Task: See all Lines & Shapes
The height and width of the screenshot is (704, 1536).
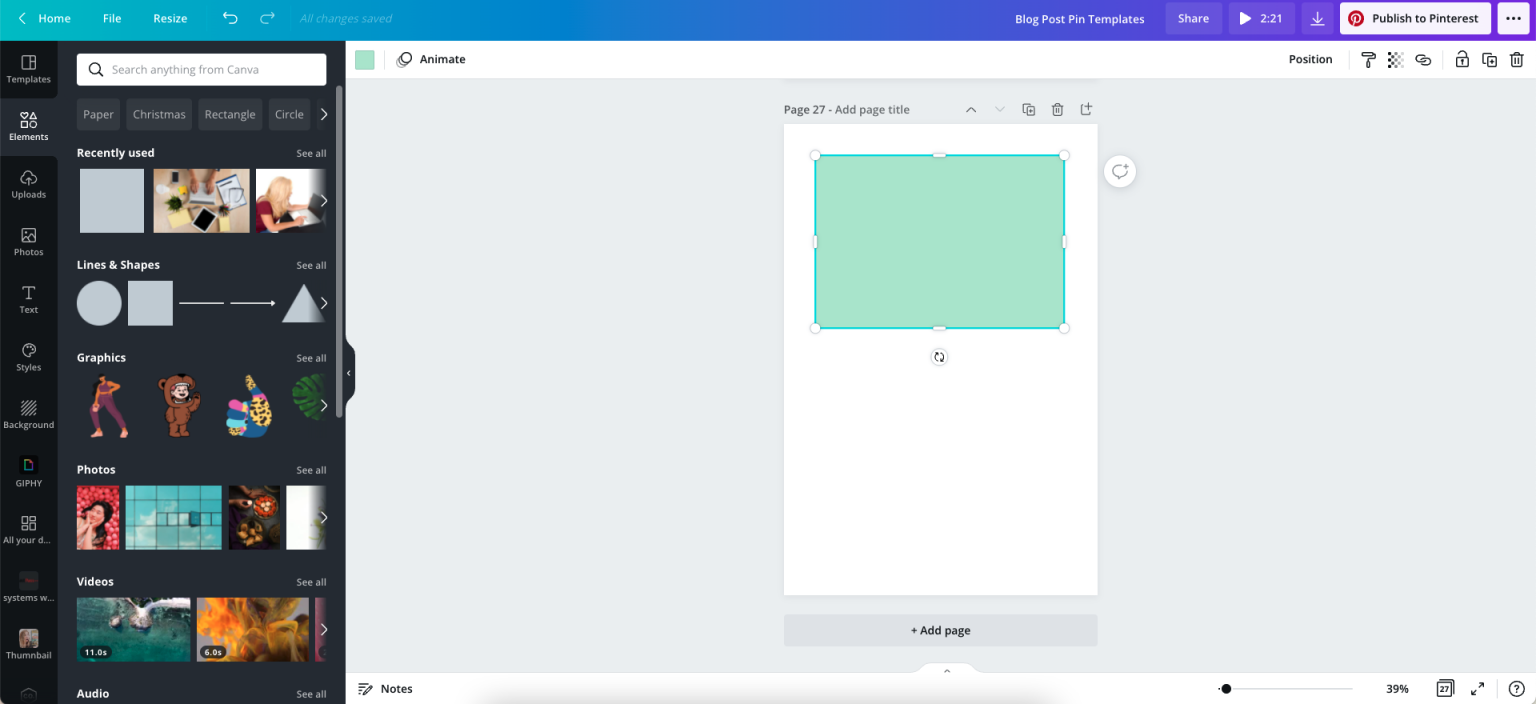Action: point(311,264)
